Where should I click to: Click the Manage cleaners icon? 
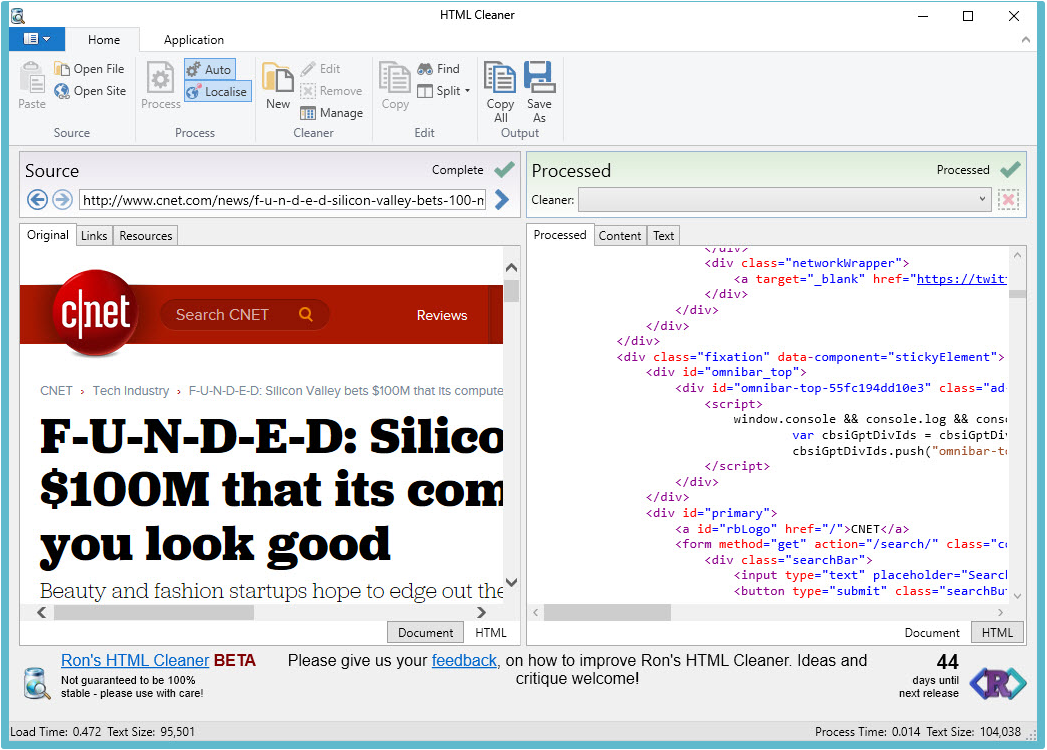click(308, 113)
